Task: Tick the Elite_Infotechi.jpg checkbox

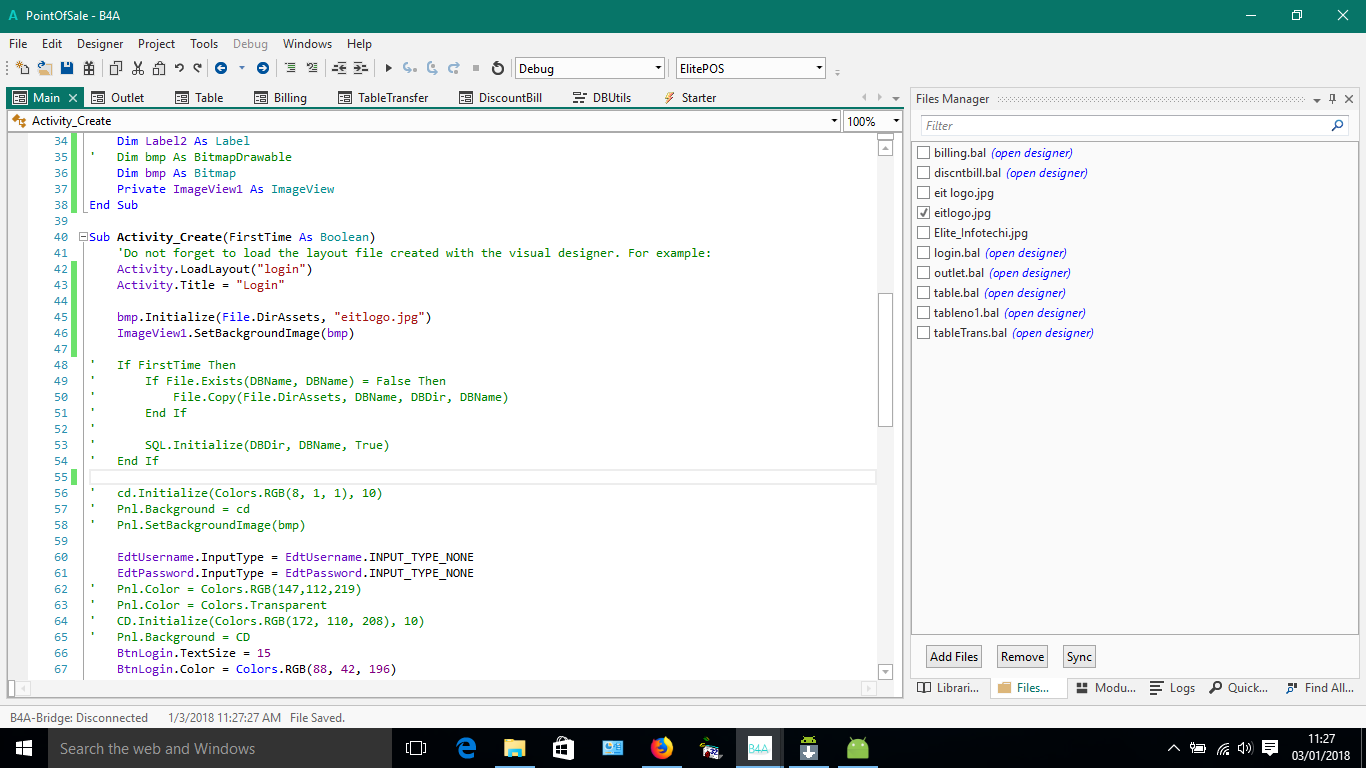Action: (x=923, y=233)
